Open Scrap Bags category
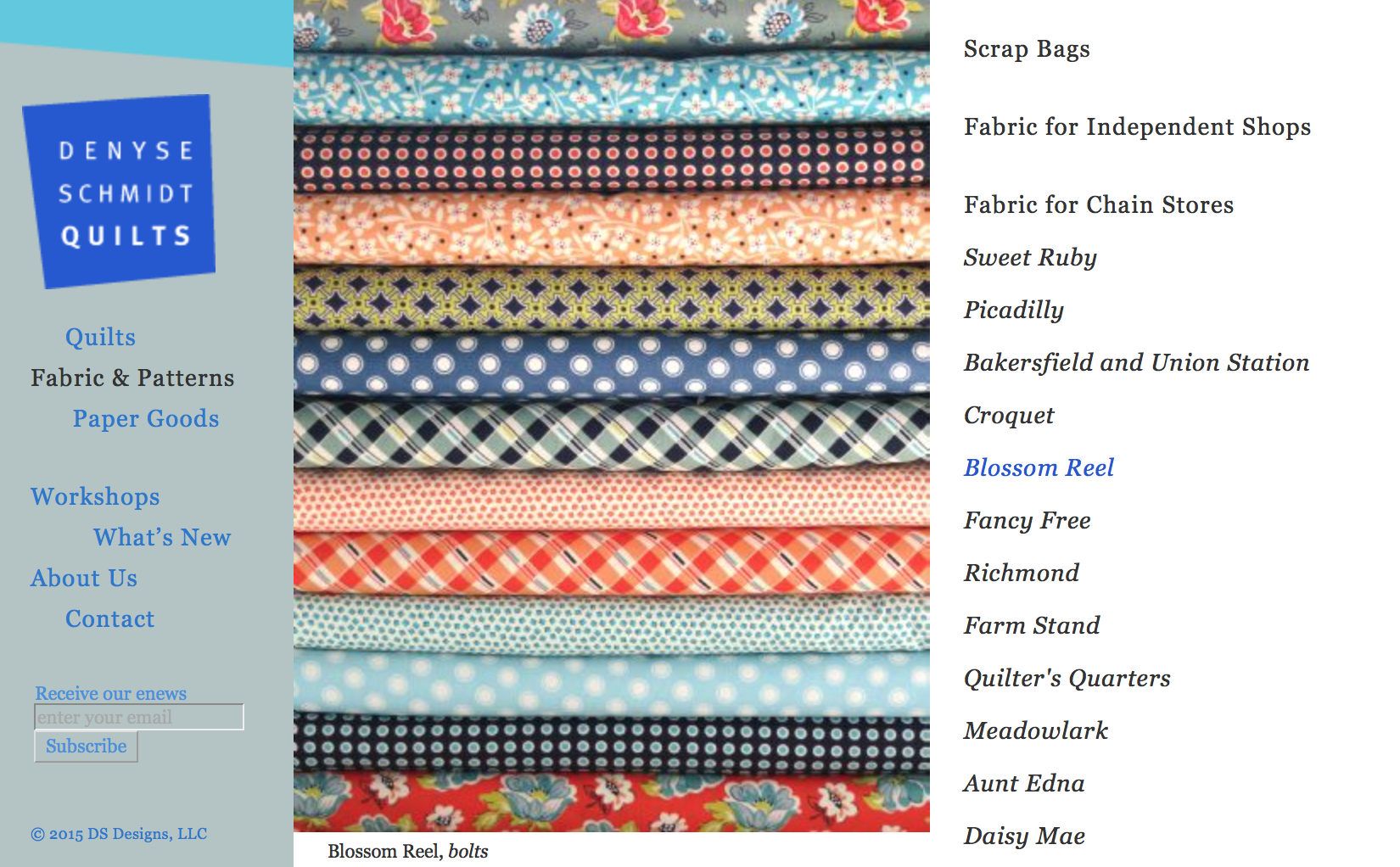The height and width of the screenshot is (867, 1400). click(1027, 49)
